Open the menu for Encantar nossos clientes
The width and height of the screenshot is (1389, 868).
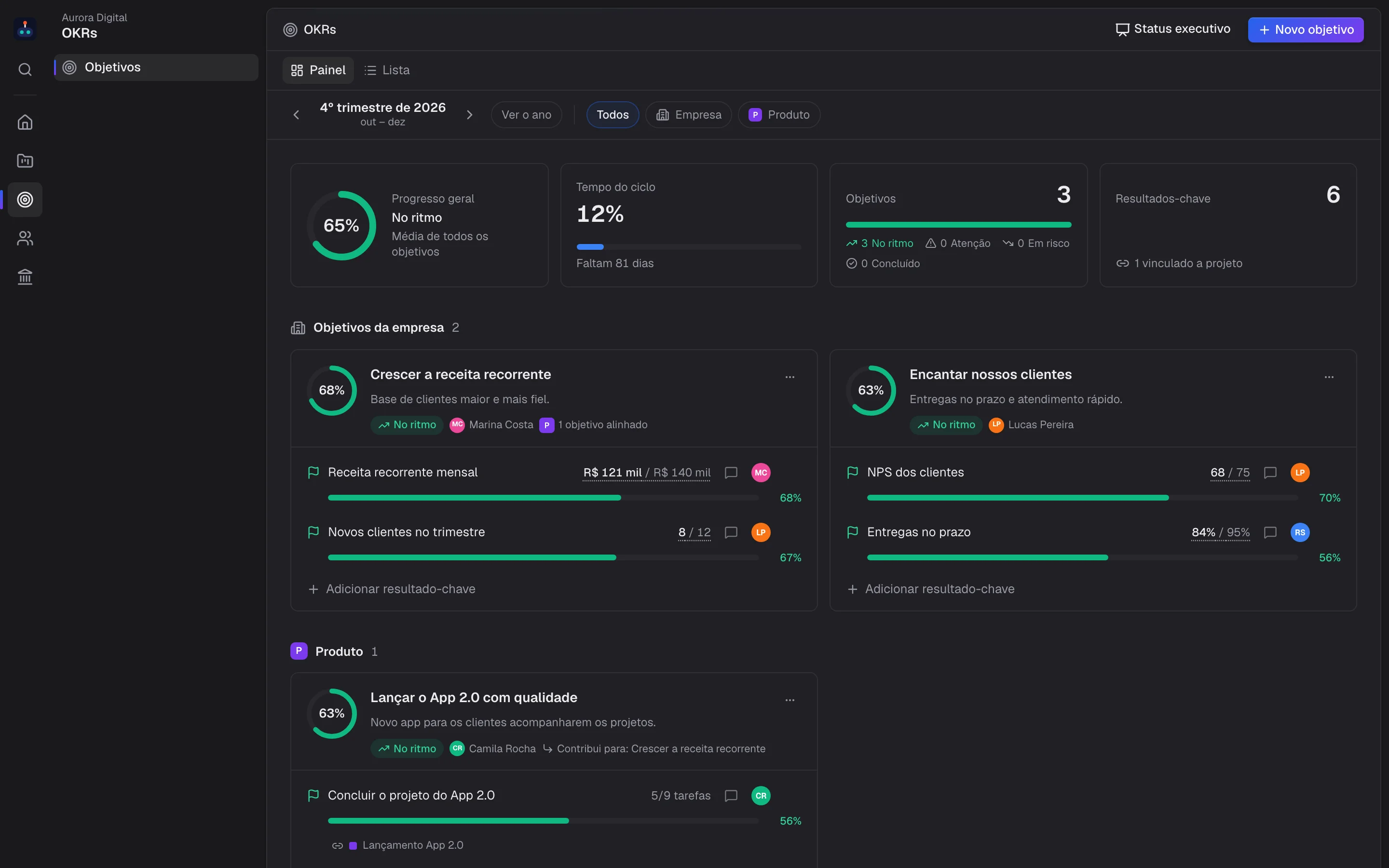pos(1329,377)
